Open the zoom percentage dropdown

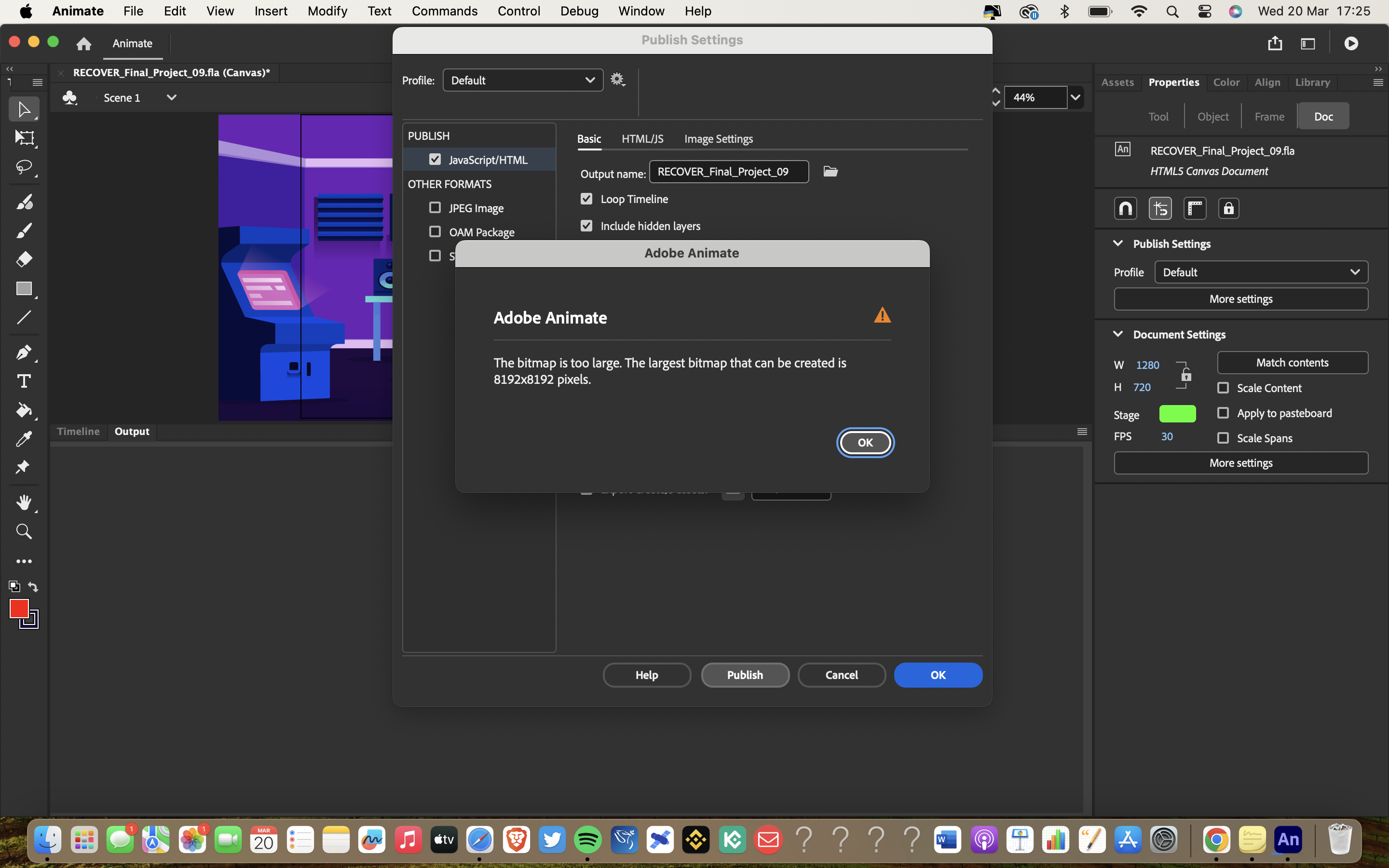pyautogui.click(x=1075, y=97)
